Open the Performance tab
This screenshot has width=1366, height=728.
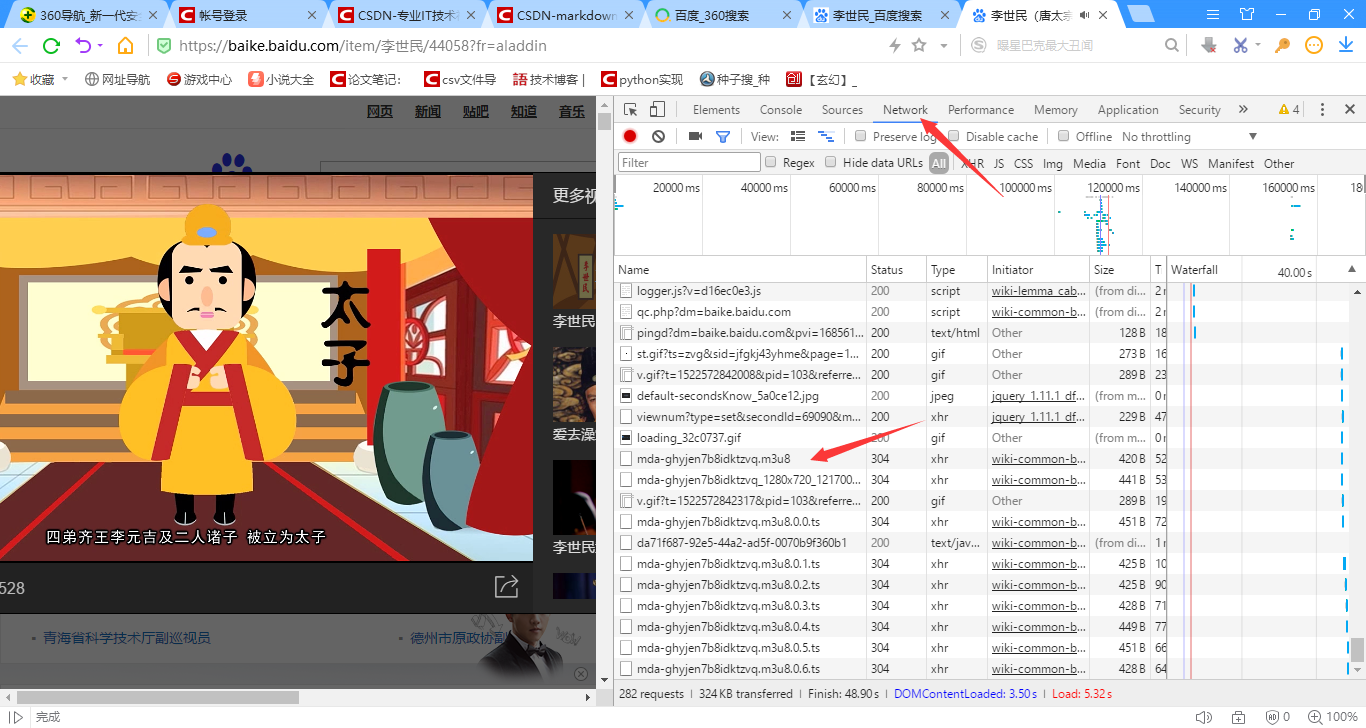[981, 110]
